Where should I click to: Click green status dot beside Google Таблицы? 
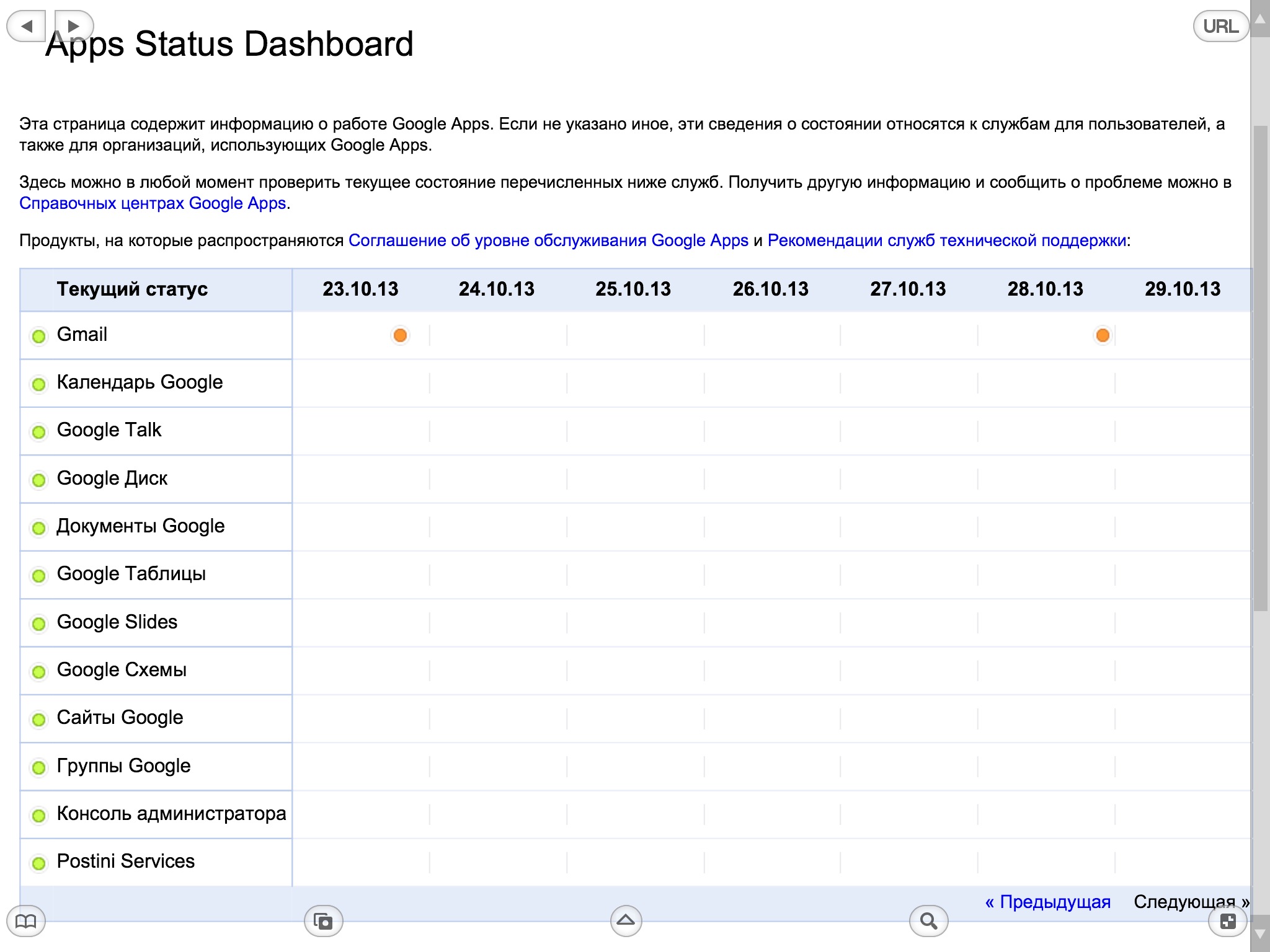(38, 576)
